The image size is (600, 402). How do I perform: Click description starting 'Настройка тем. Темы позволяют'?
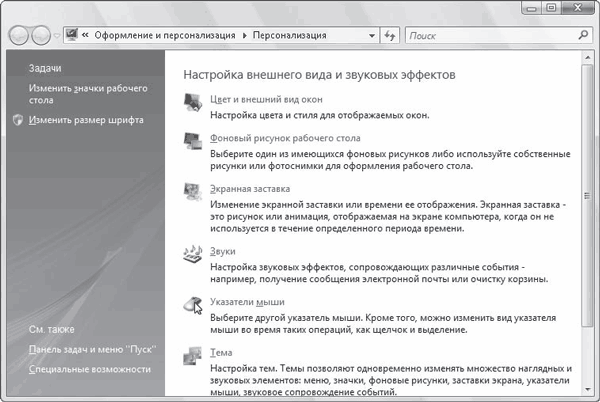tap(391, 380)
